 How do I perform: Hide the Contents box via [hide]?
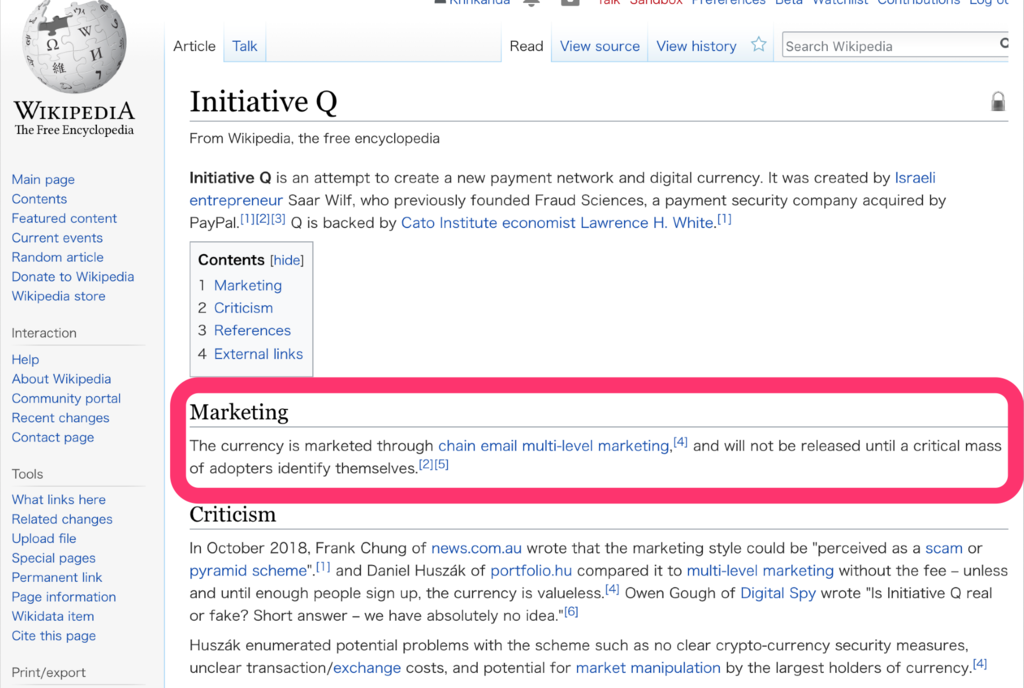(287, 260)
